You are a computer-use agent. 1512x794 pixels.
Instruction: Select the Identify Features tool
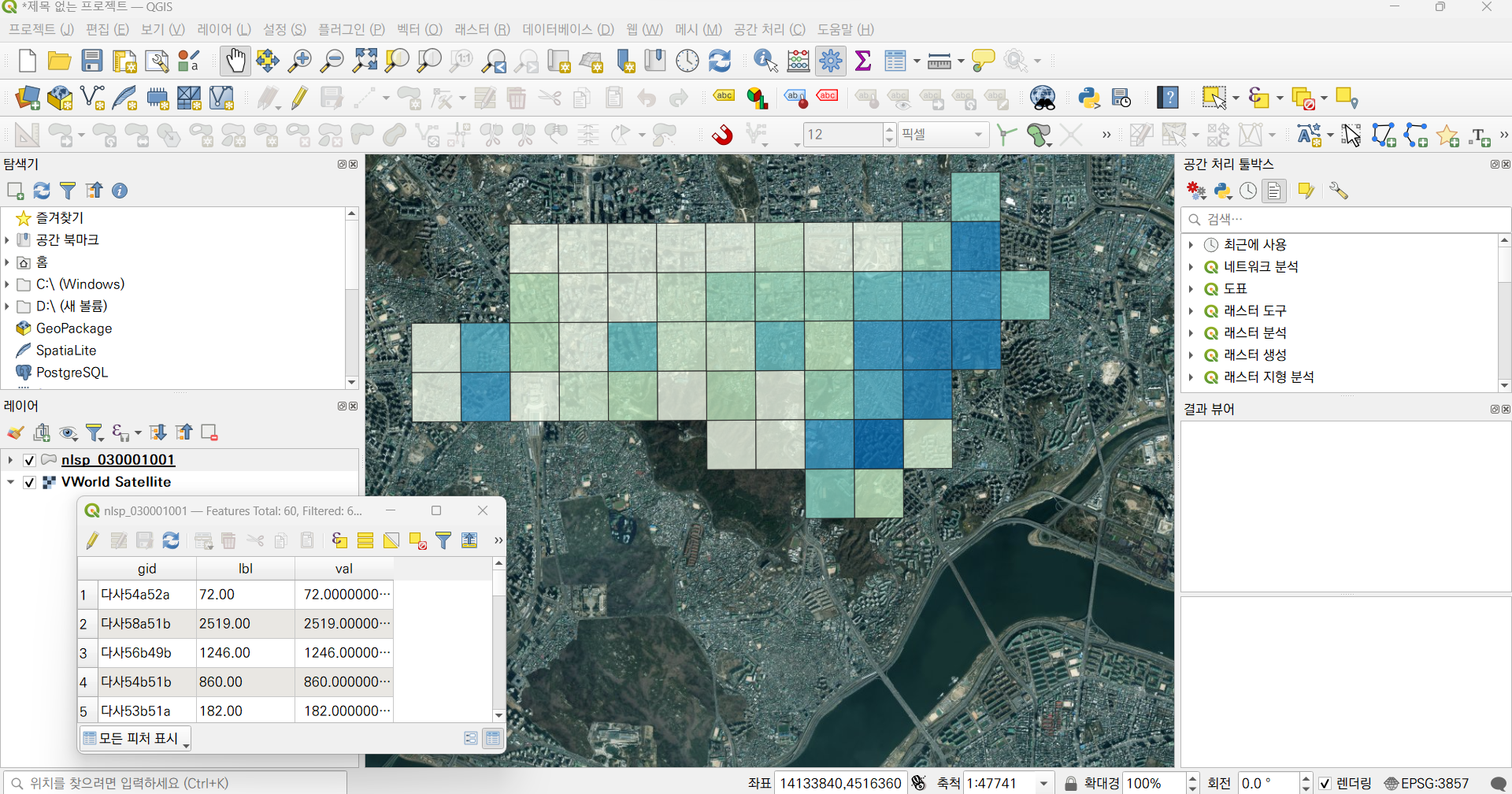pyautogui.click(x=765, y=61)
